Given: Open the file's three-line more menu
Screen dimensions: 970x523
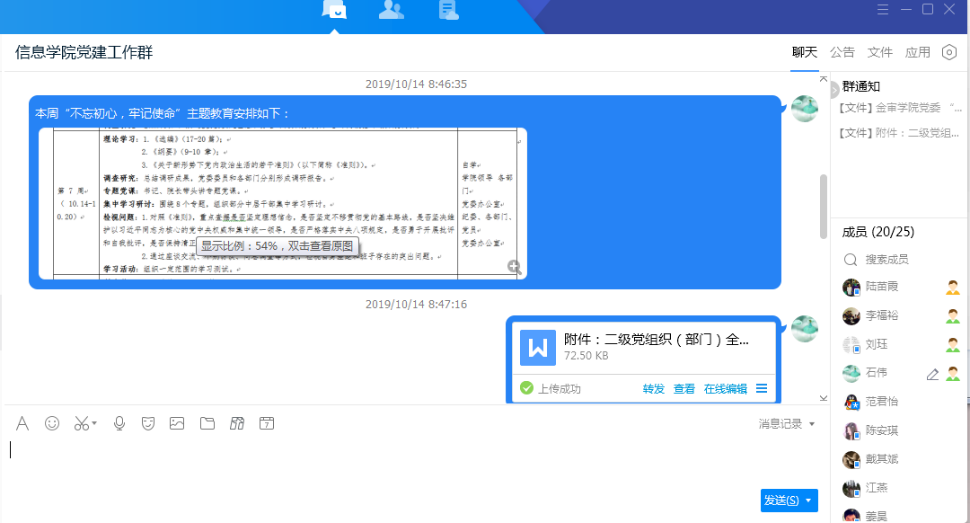Looking at the screenshot, I should 762,389.
